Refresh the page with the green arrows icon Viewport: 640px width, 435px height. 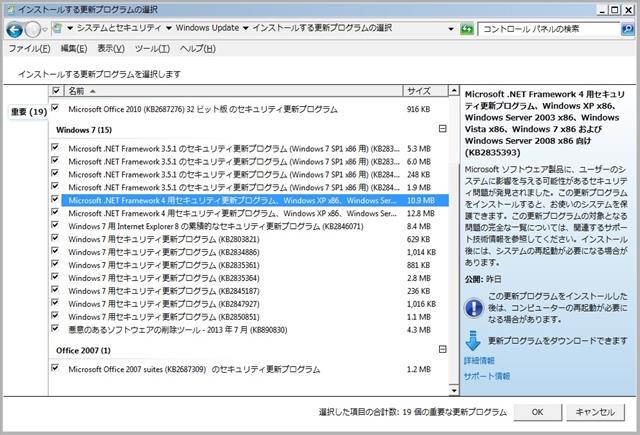[x=467, y=29]
